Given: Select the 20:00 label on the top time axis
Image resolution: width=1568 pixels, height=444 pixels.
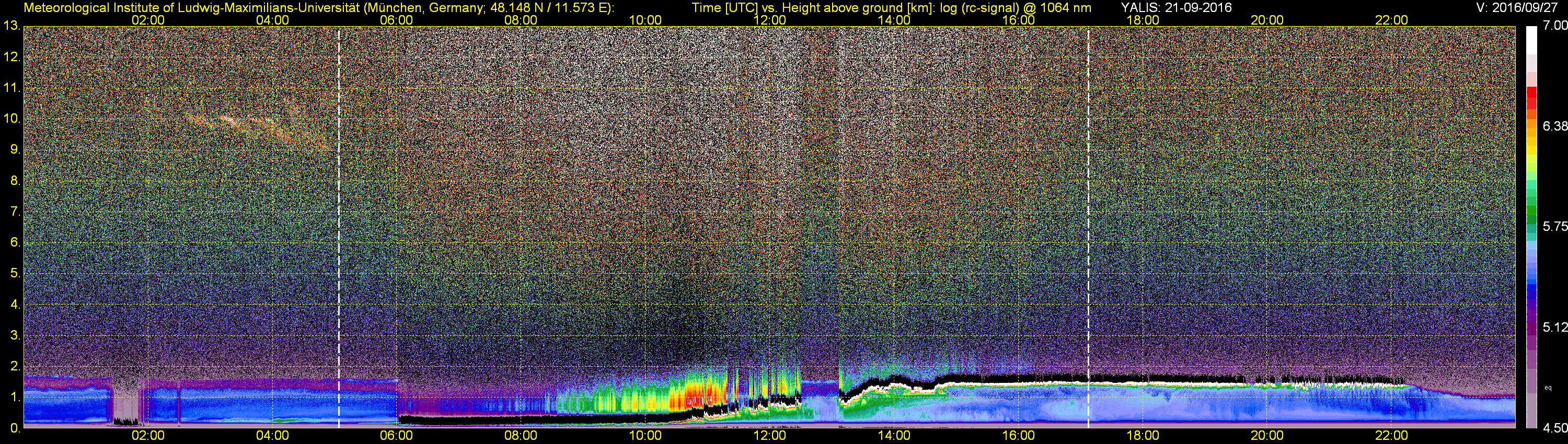Looking at the screenshot, I should 1267,20.
